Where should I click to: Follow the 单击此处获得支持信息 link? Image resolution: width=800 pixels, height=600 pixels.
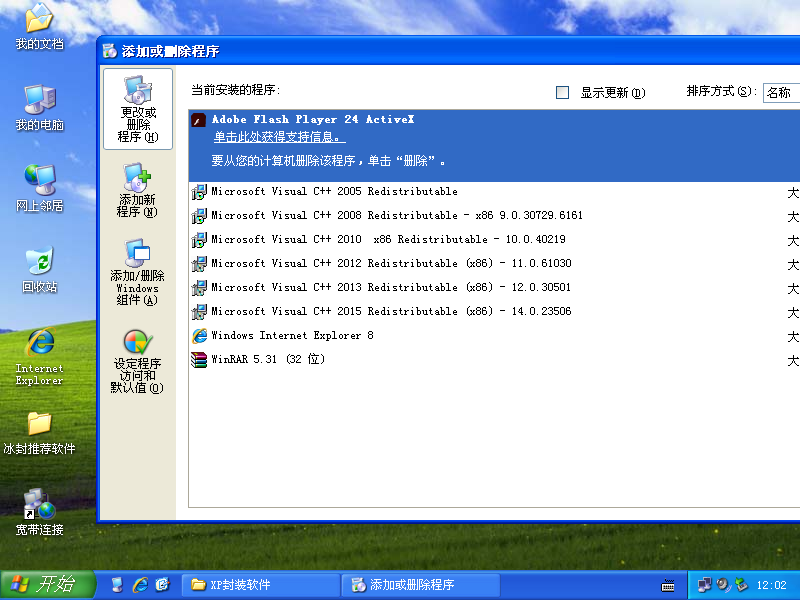click(280, 137)
